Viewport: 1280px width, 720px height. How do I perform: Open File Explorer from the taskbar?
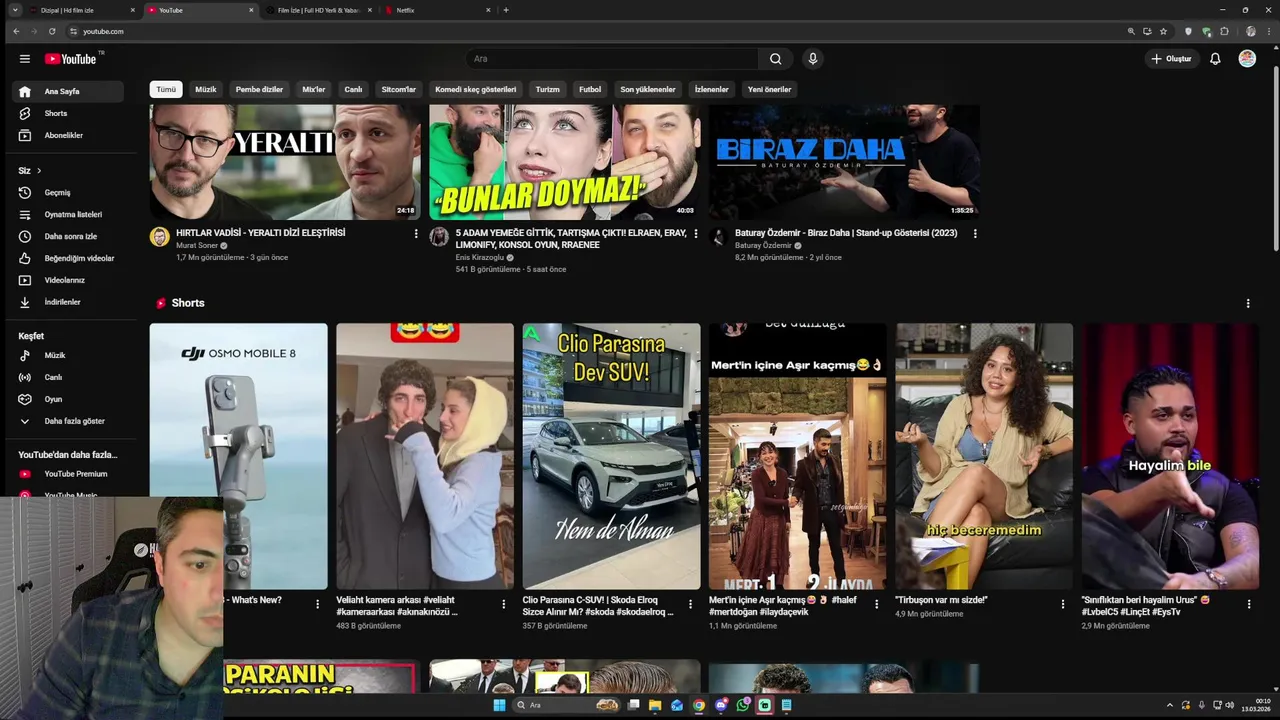point(655,705)
